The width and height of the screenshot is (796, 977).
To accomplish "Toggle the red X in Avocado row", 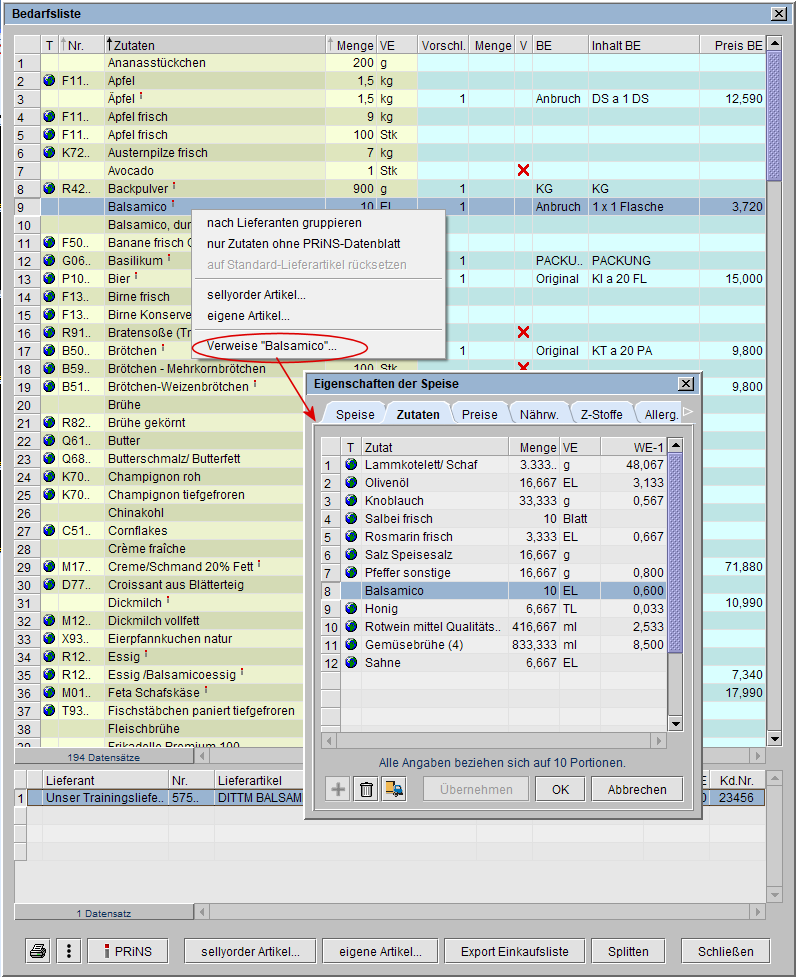I will pyautogui.click(x=523, y=171).
